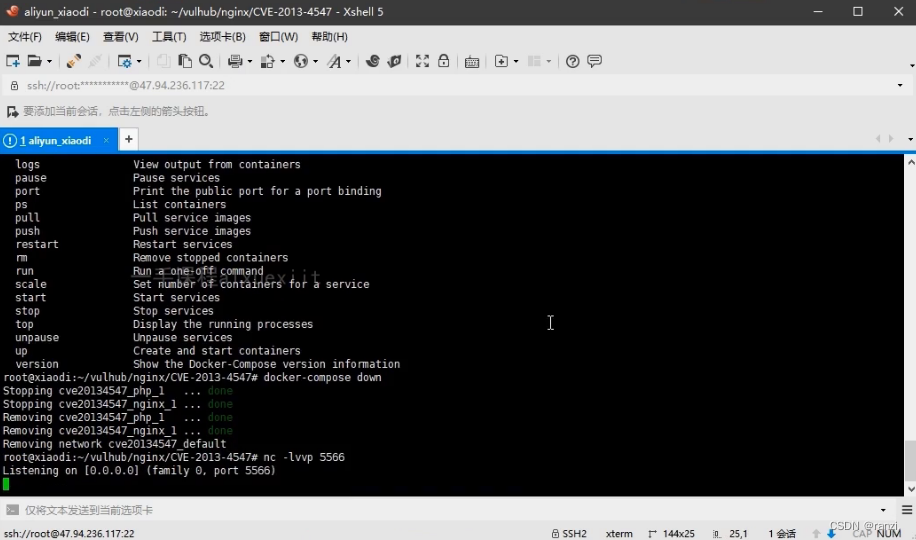Click the 144x25 terminal size indicator
Image resolution: width=916 pixels, height=540 pixels.
pos(671,534)
